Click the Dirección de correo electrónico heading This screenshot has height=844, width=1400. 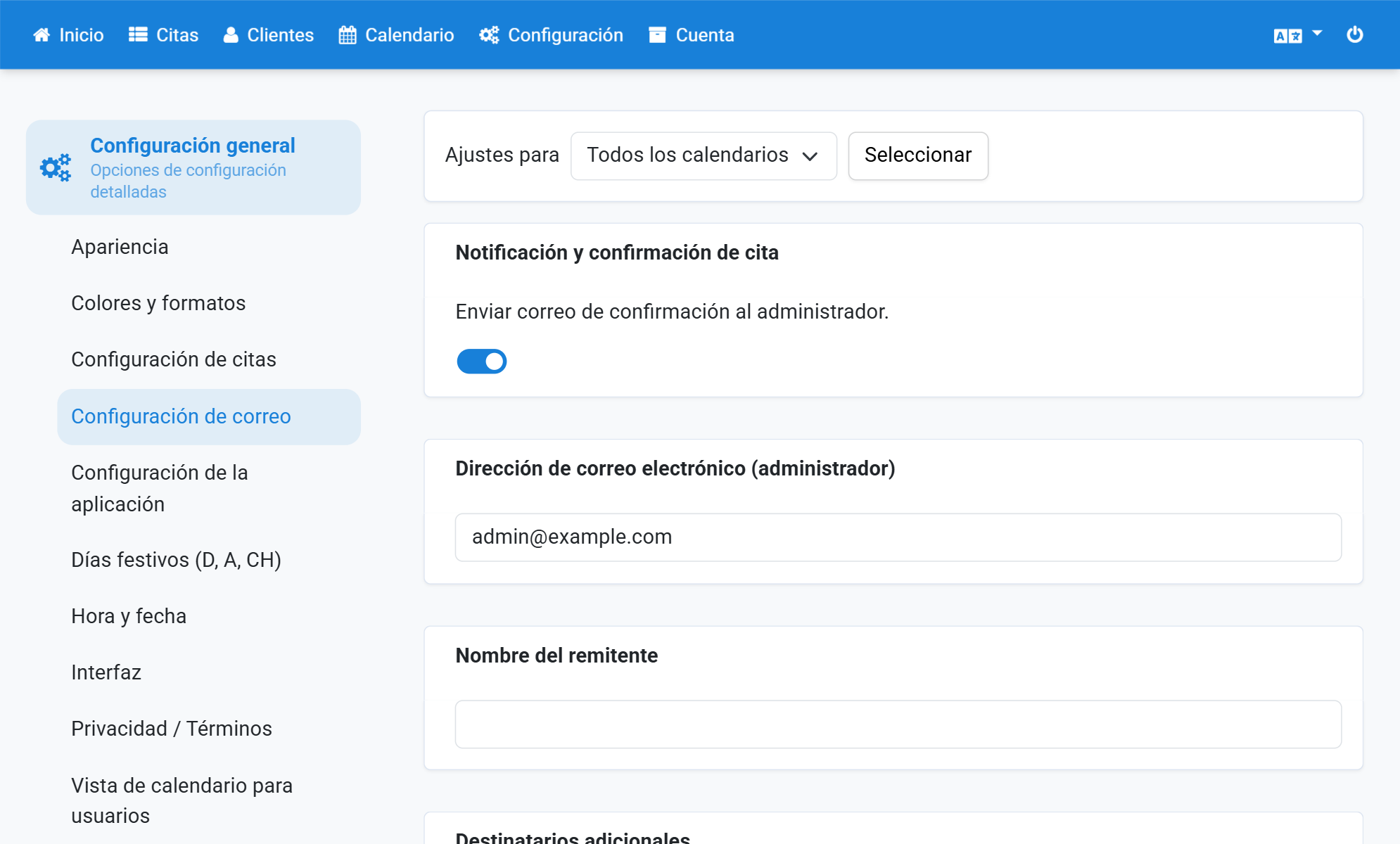coord(675,468)
